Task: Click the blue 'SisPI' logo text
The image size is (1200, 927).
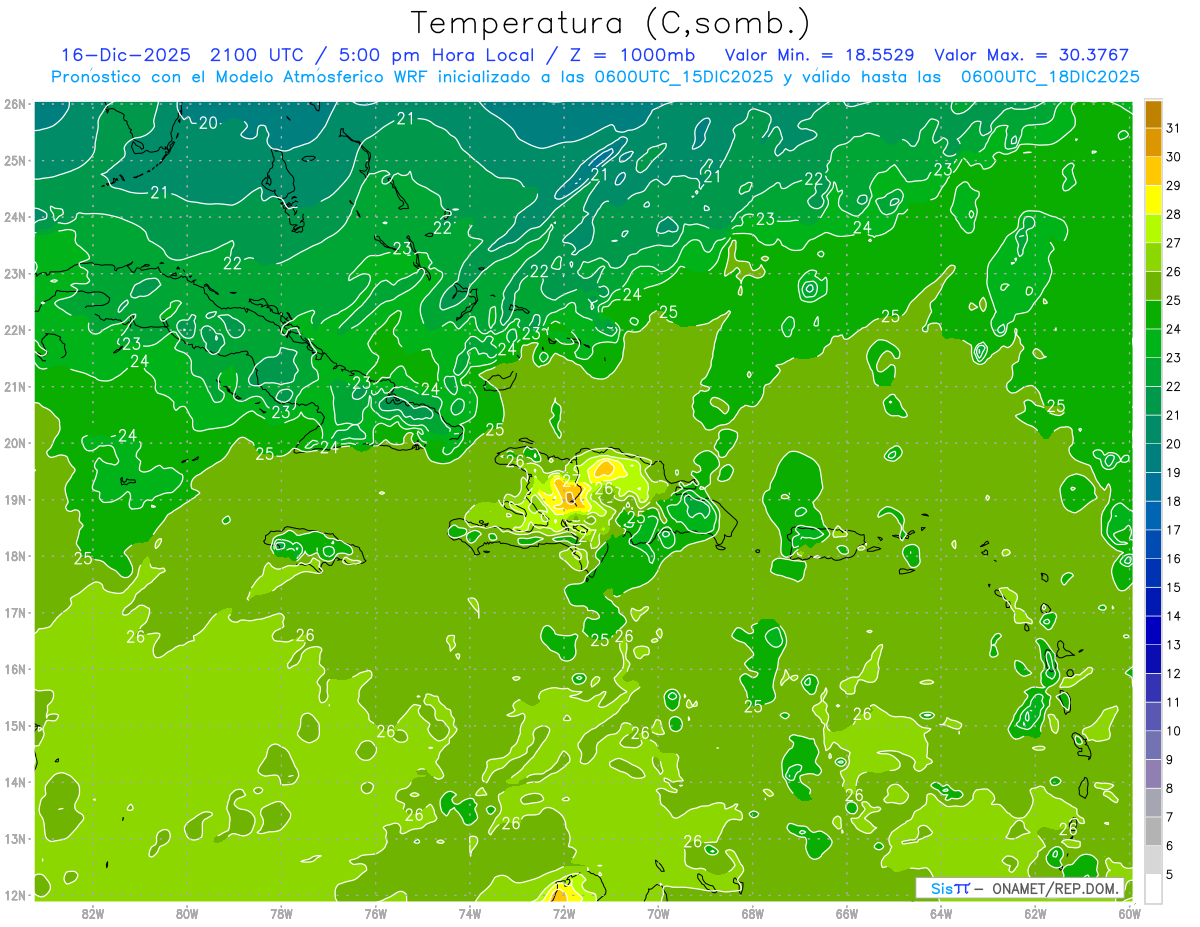Action: [x=949, y=888]
